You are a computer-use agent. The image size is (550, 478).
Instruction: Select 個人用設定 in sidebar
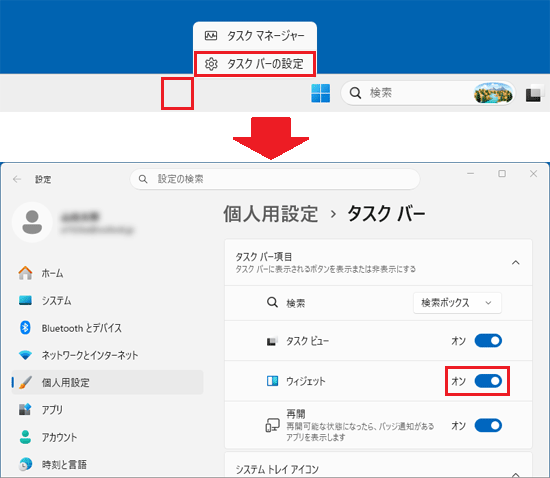pyautogui.click(x=107, y=382)
